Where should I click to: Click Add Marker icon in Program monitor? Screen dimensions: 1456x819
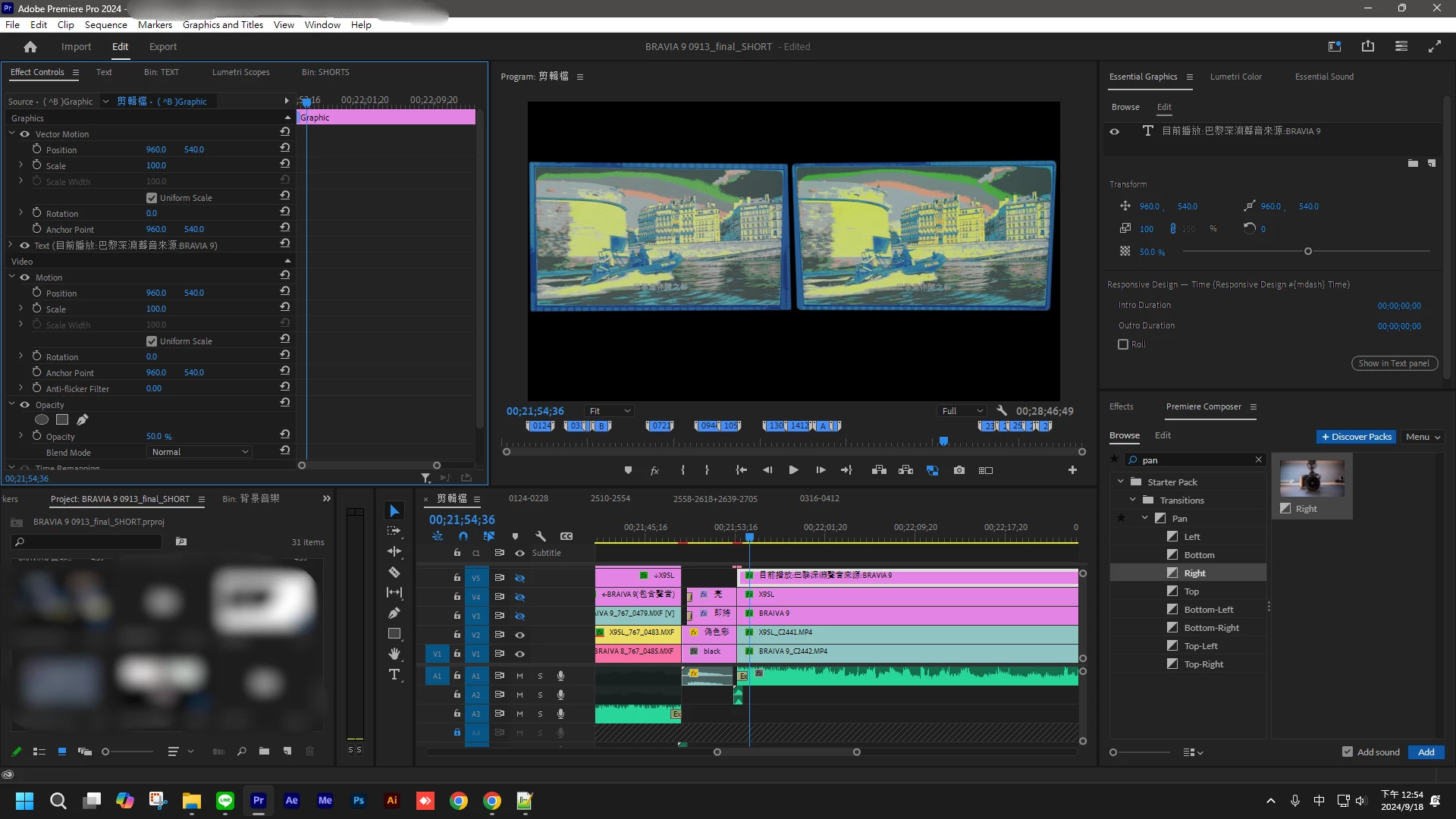628,470
